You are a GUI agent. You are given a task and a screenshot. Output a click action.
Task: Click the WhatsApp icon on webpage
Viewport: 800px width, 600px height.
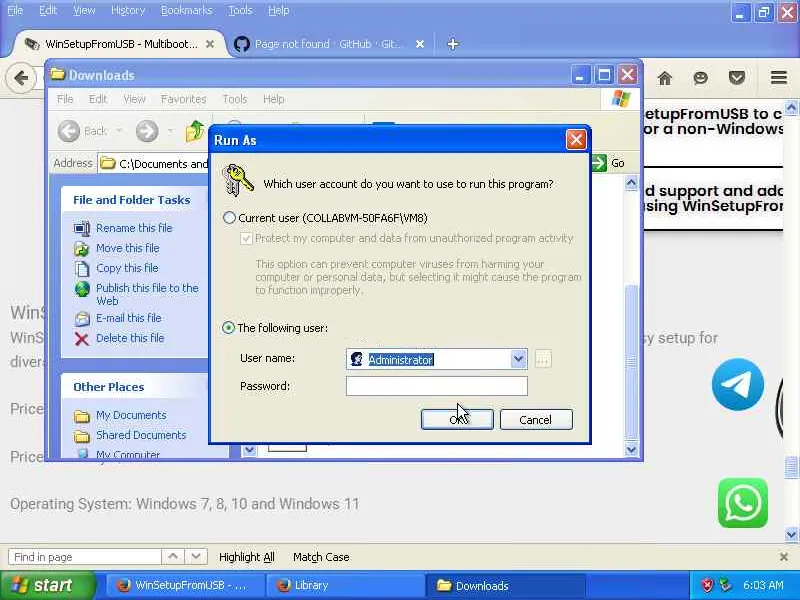tap(743, 503)
